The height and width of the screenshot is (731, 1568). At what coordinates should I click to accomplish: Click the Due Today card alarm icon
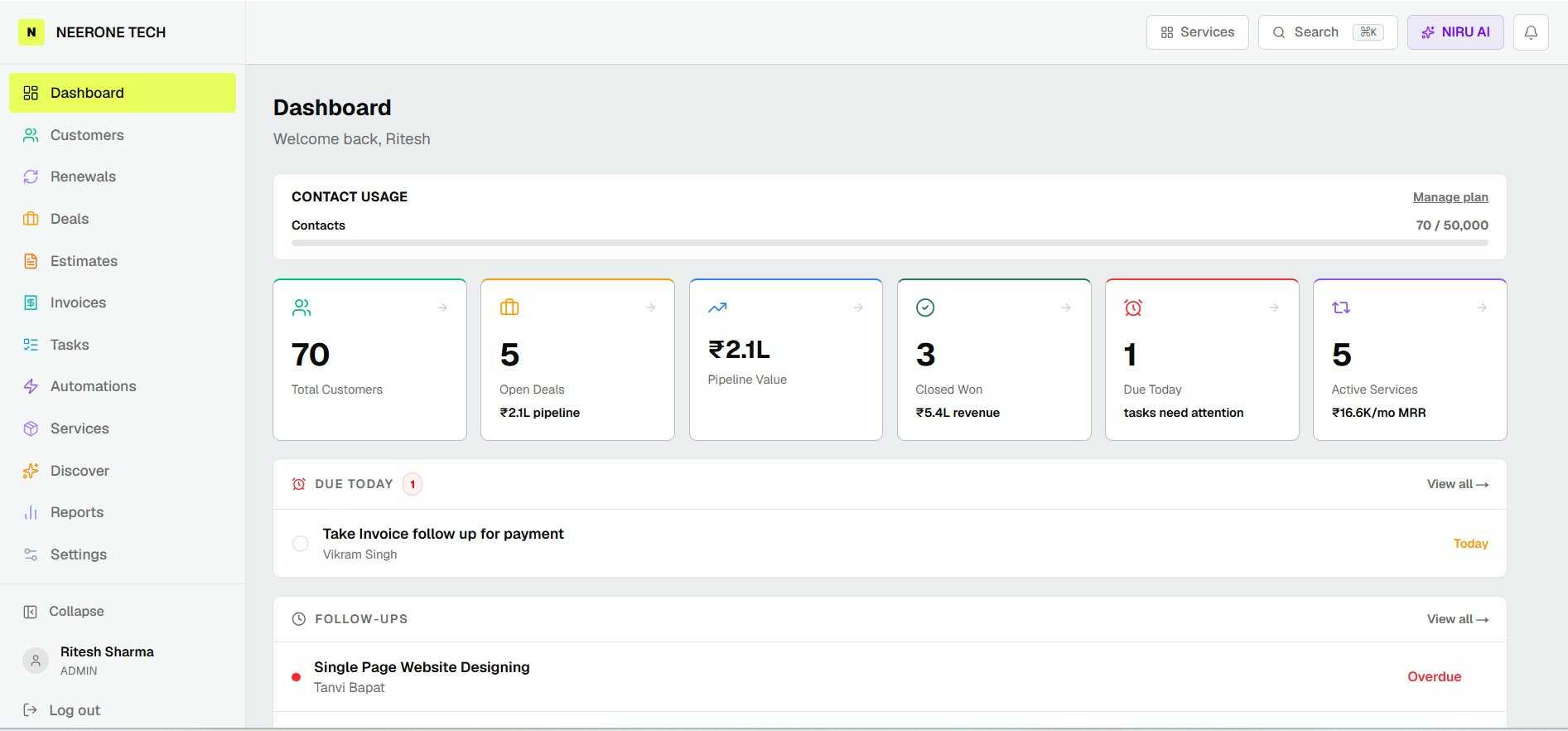[x=1133, y=307]
